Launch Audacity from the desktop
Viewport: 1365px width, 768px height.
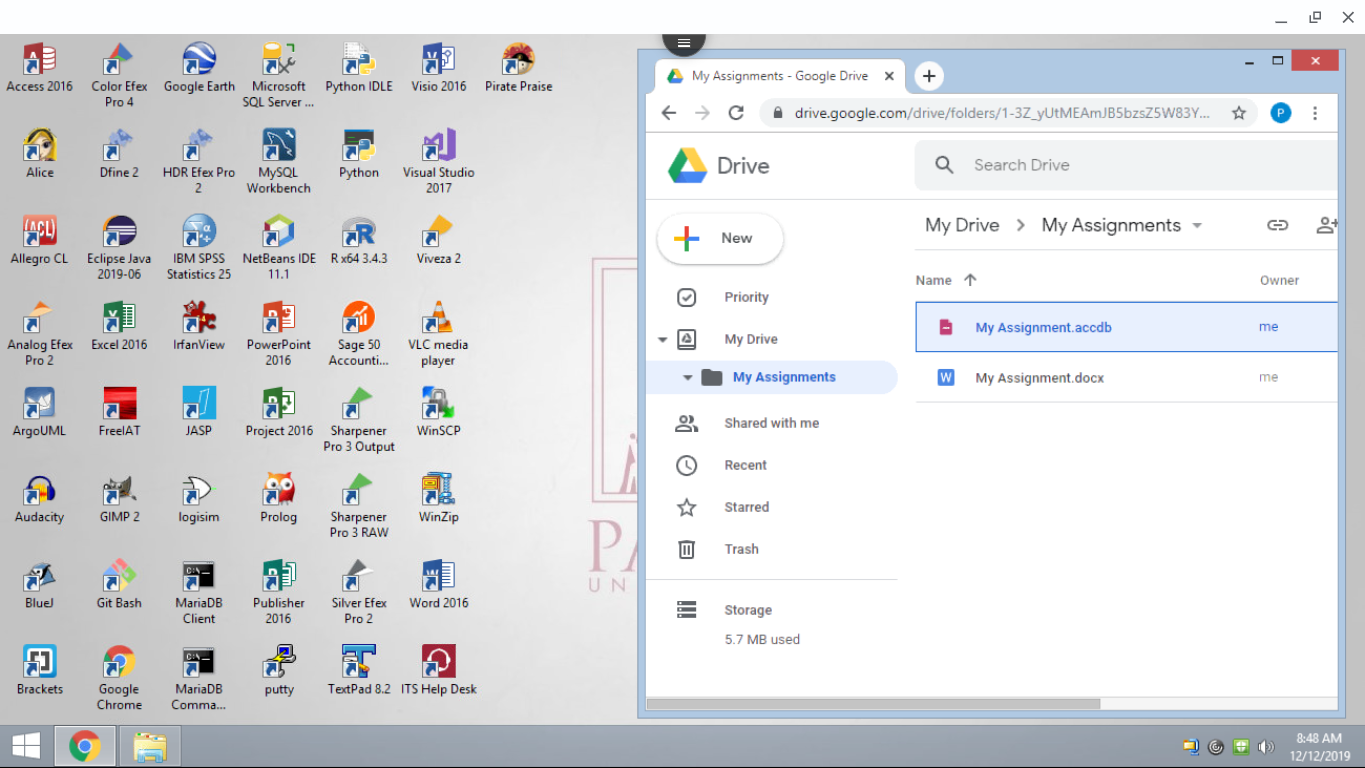(x=39, y=499)
